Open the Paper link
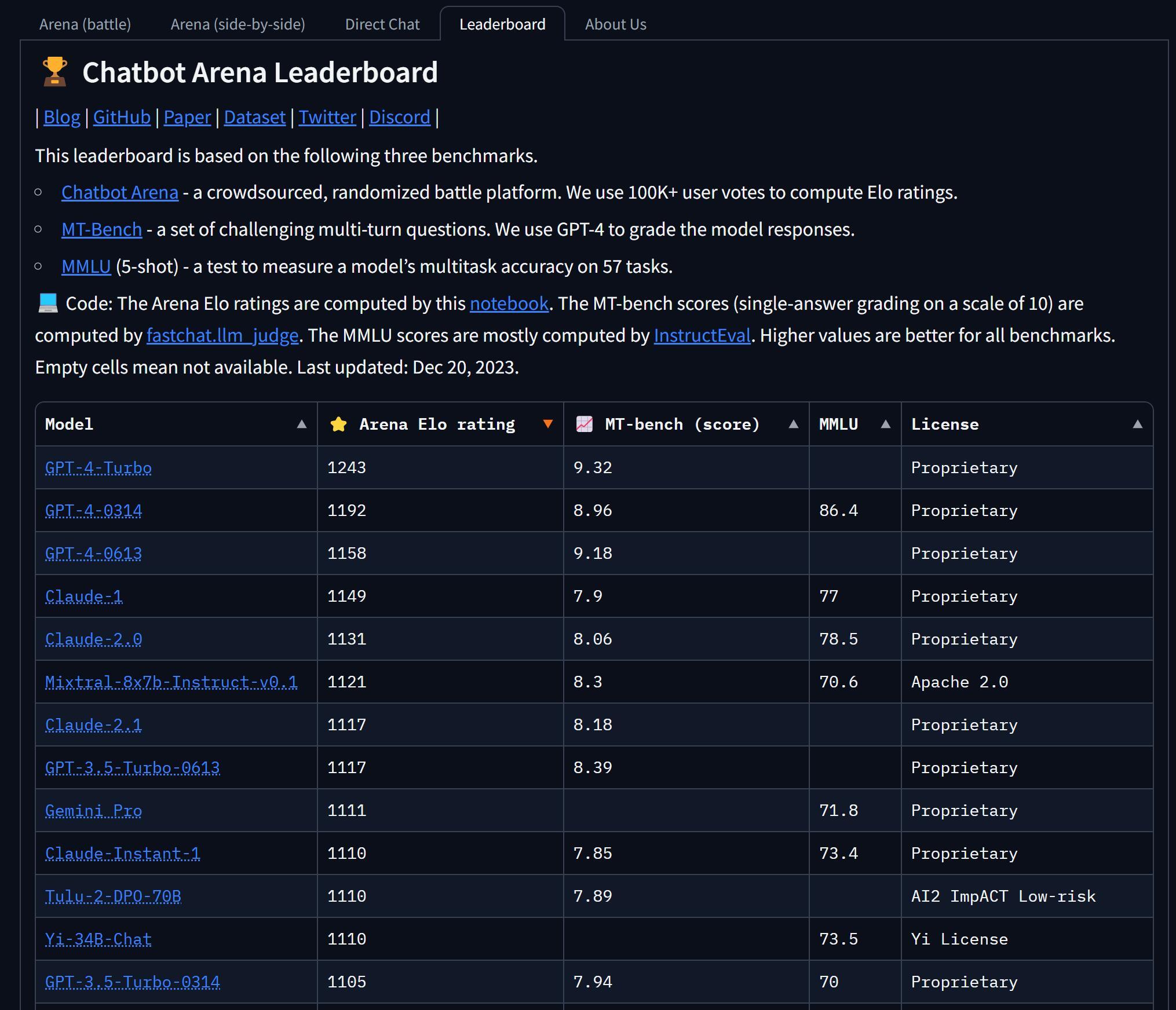1176x1010 pixels. (187, 118)
